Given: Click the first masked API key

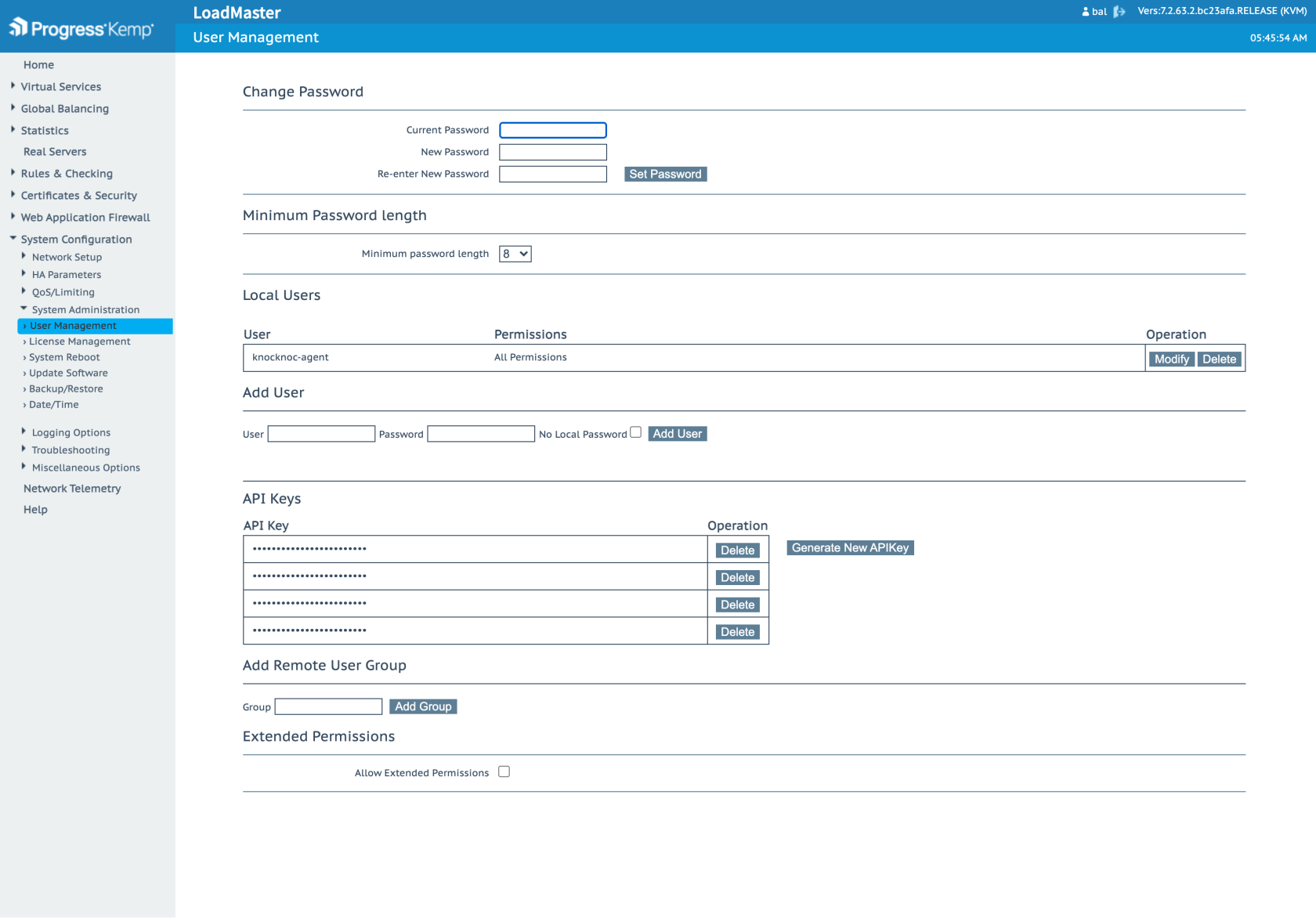Looking at the screenshot, I should [x=309, y=549].
